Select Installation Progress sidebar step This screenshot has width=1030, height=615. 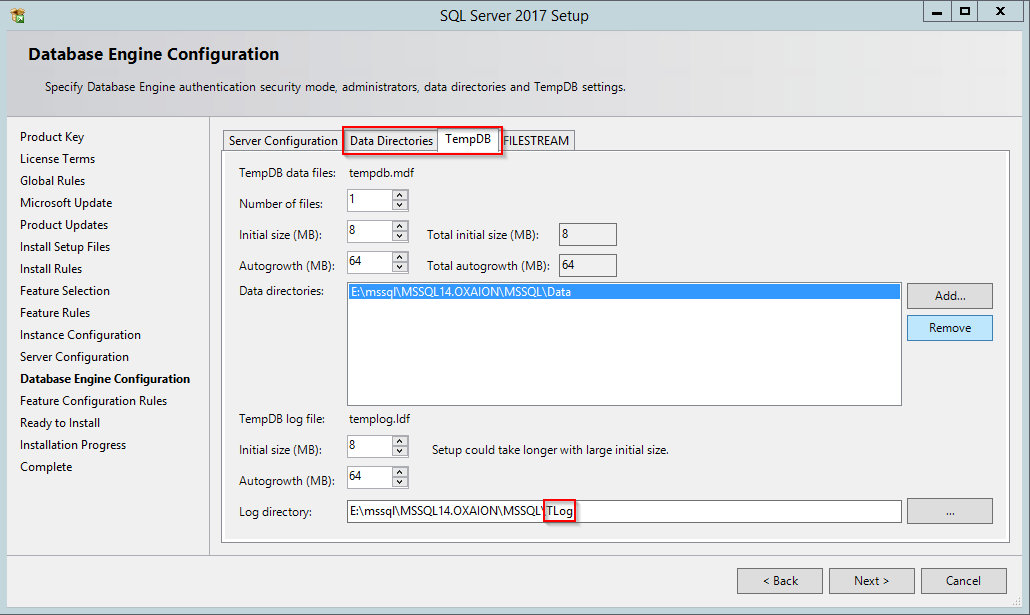73,445
